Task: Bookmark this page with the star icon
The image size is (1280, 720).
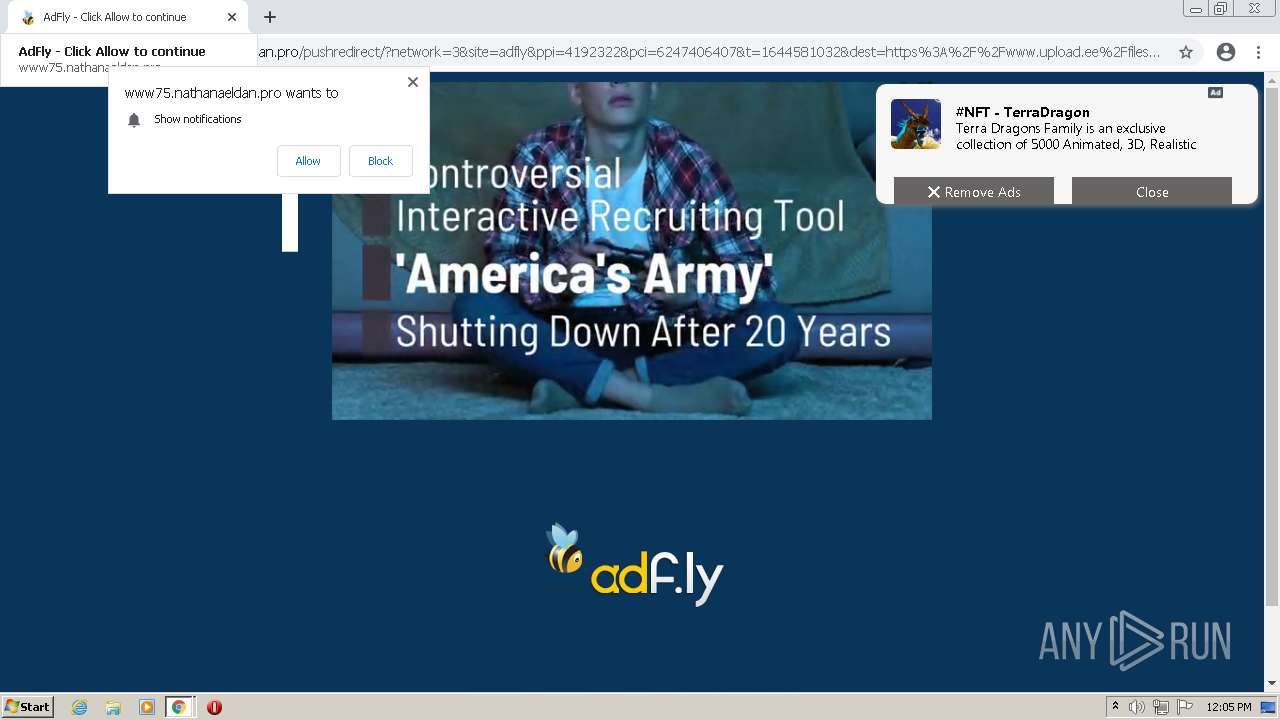Action: coord(1186,52)
